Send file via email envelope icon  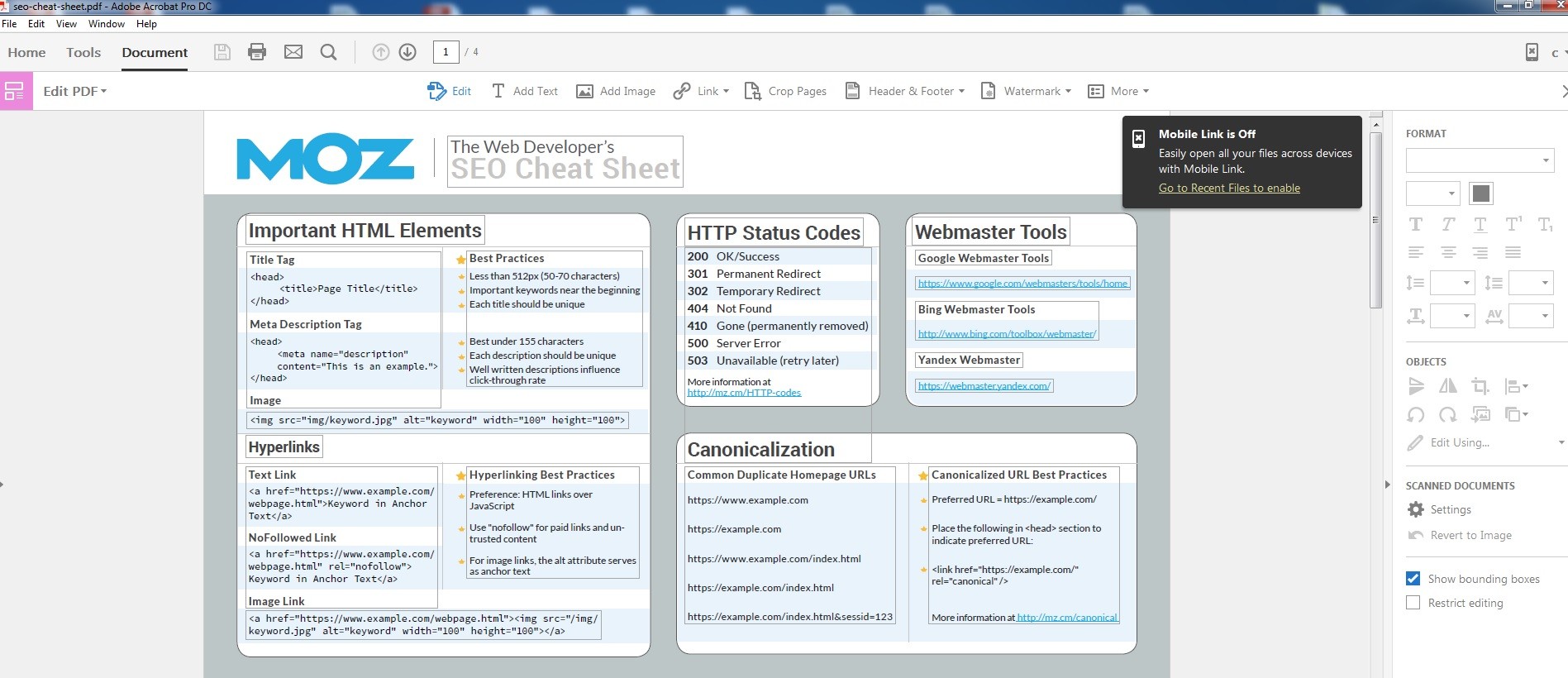(293, 52)
